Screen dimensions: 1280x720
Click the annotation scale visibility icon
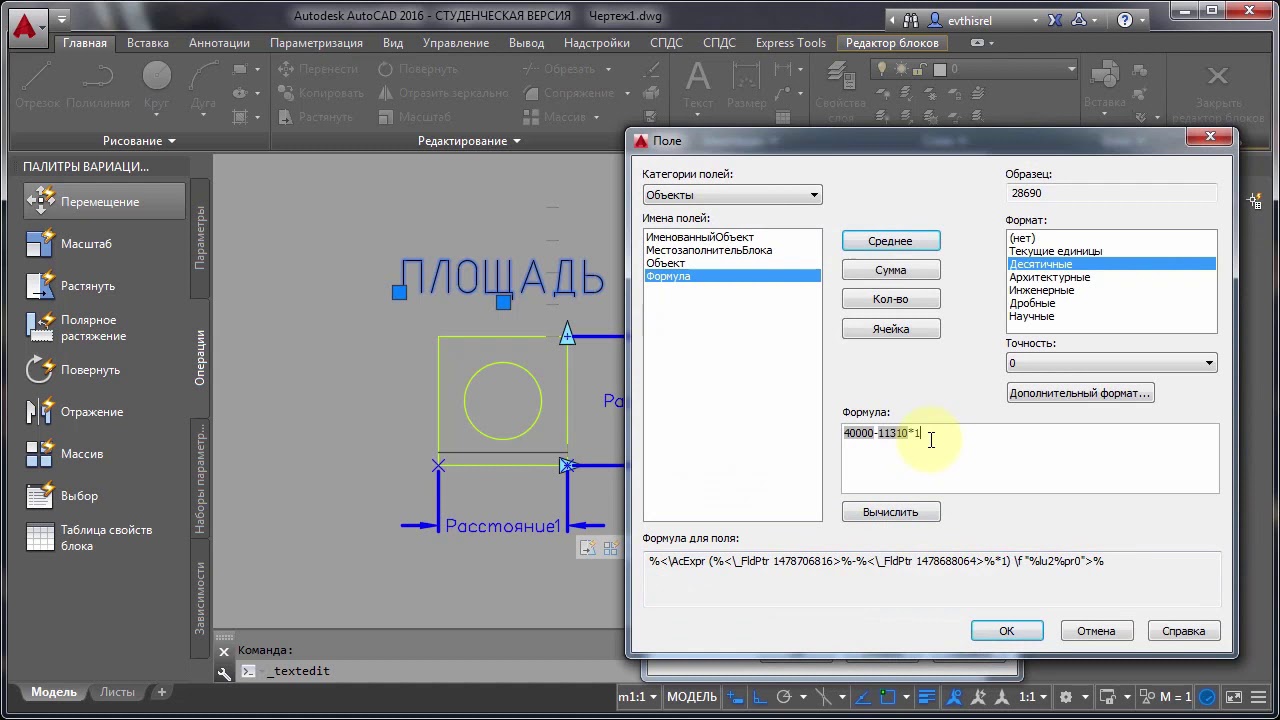(x=954, y=697)
